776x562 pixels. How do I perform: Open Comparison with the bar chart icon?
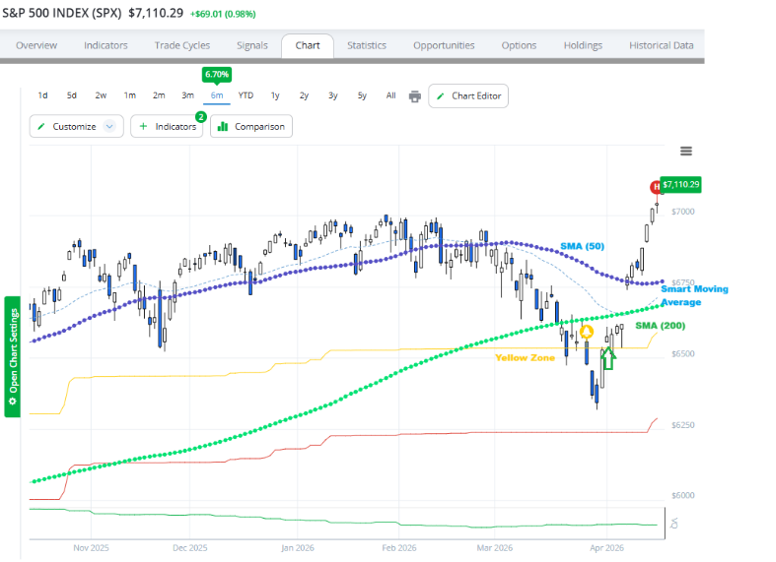(251, 126)
